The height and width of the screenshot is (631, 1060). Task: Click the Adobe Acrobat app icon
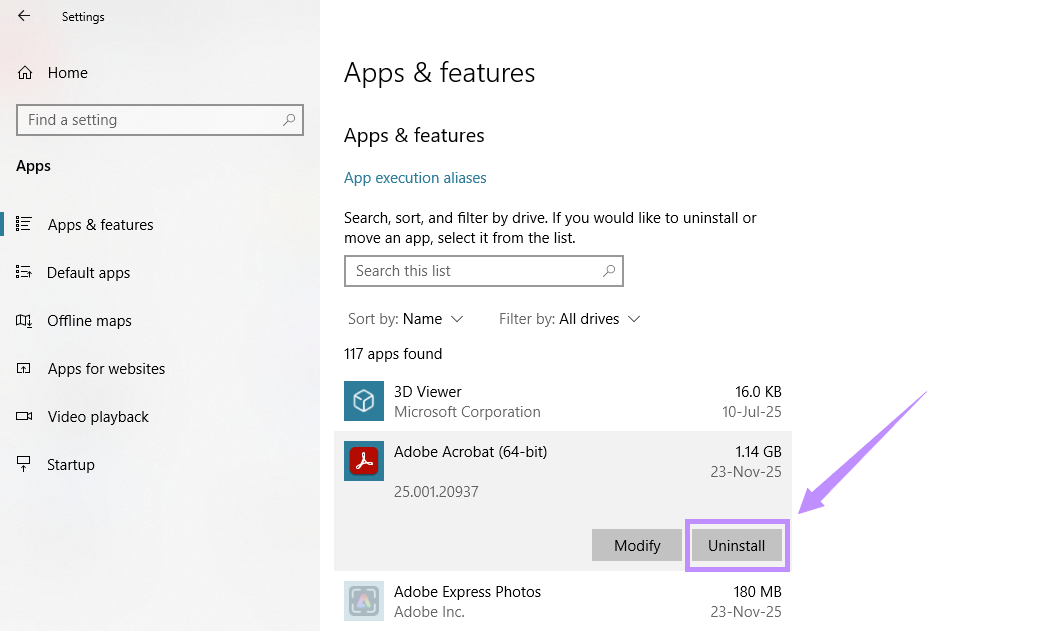point(364,461)
